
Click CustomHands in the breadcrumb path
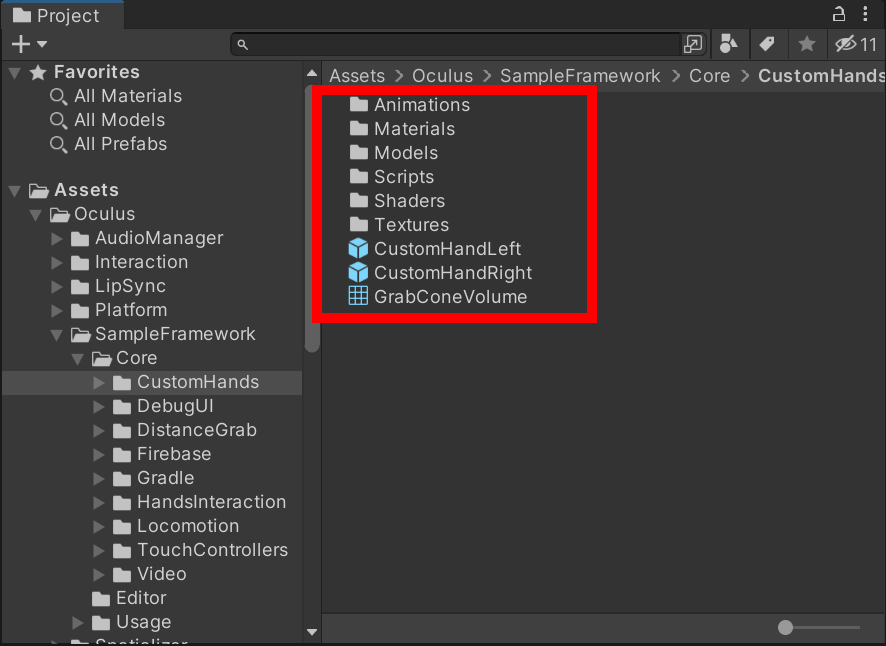pos(822,76)
